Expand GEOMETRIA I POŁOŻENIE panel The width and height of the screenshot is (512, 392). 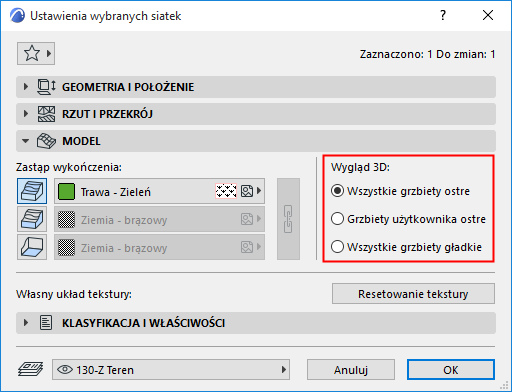(256, 87)
